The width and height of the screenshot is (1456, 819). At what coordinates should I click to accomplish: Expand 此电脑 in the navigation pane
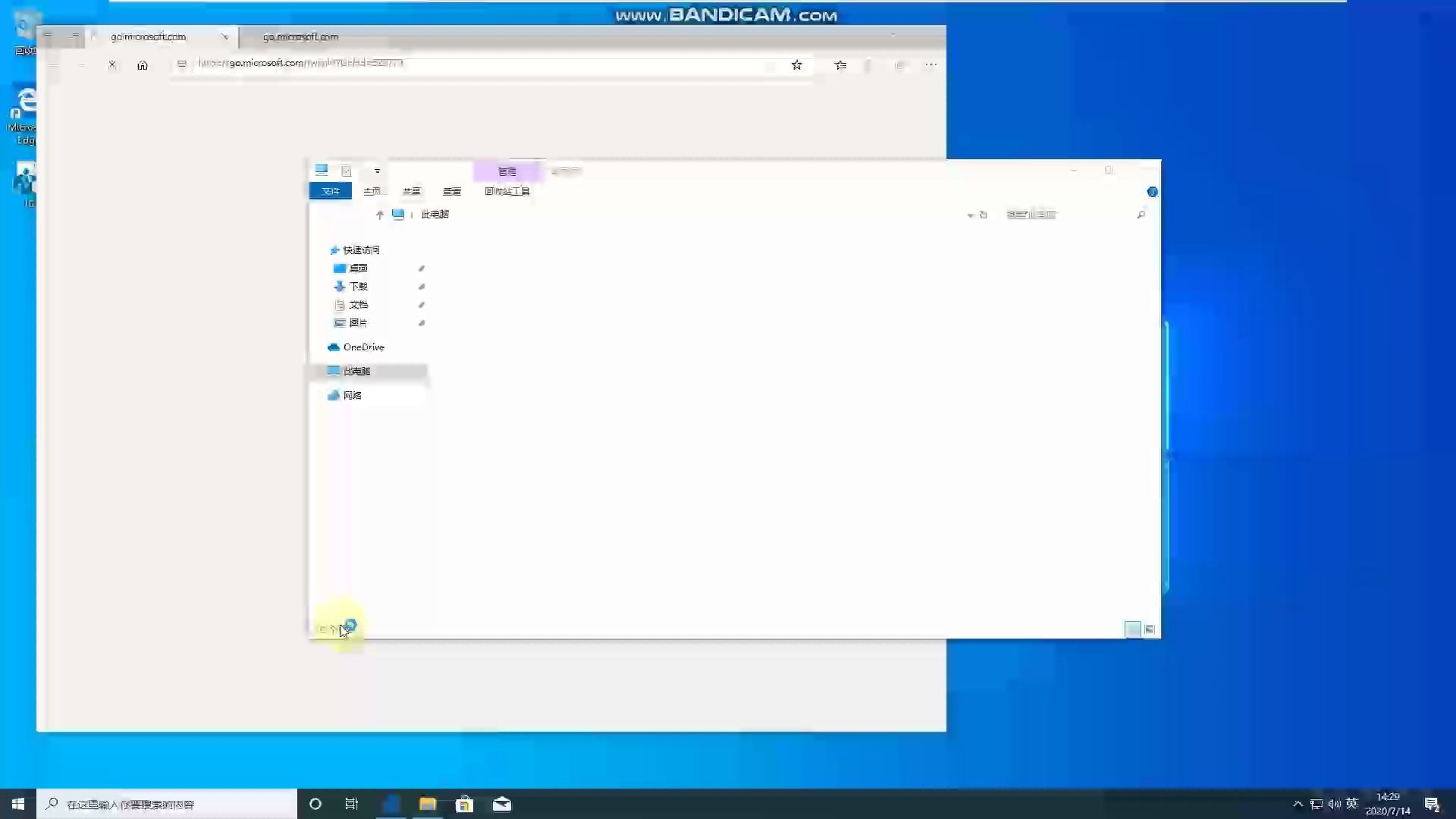click(325, 371)
